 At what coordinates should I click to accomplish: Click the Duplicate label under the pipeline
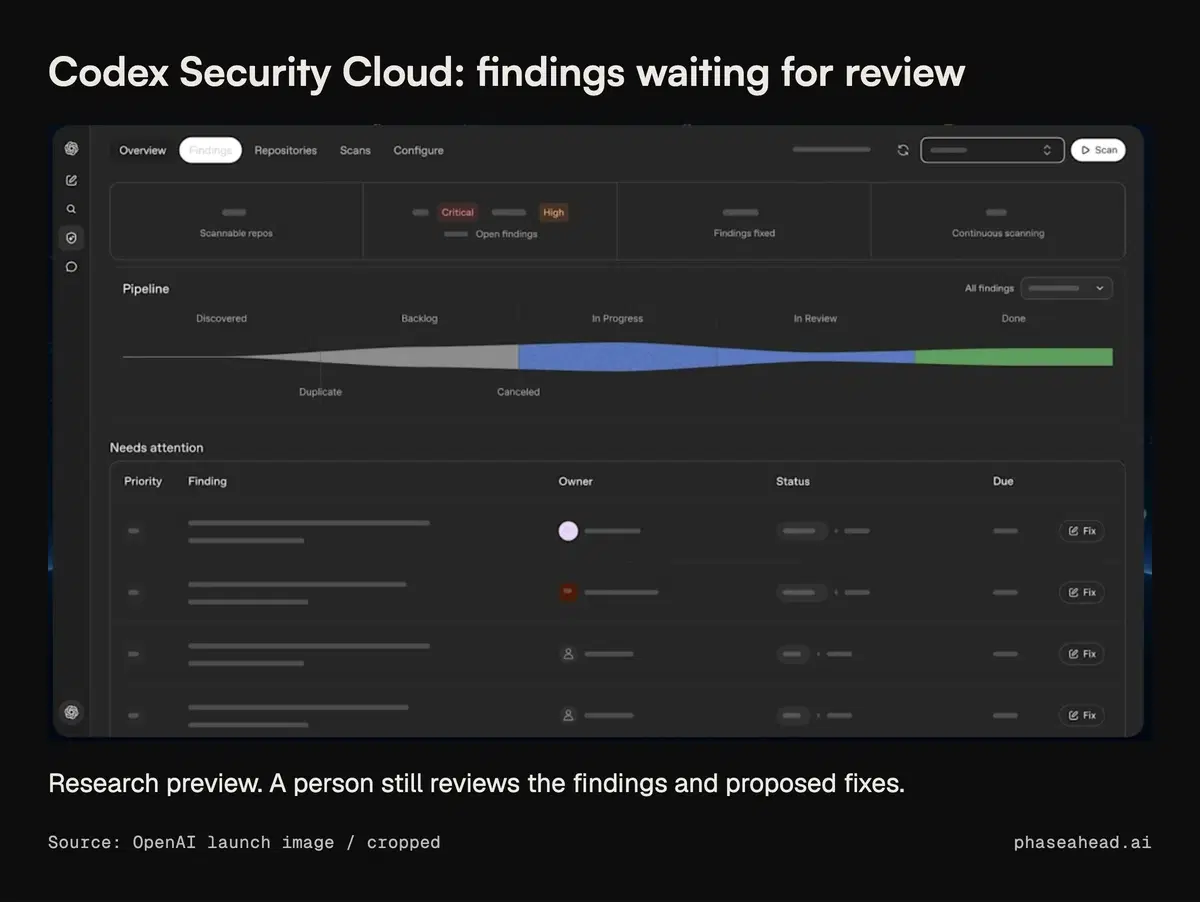(320, 392)
